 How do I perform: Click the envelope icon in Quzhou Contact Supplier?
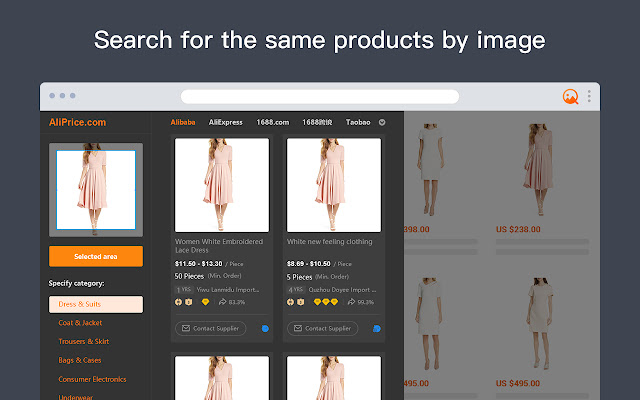[298, 328]
